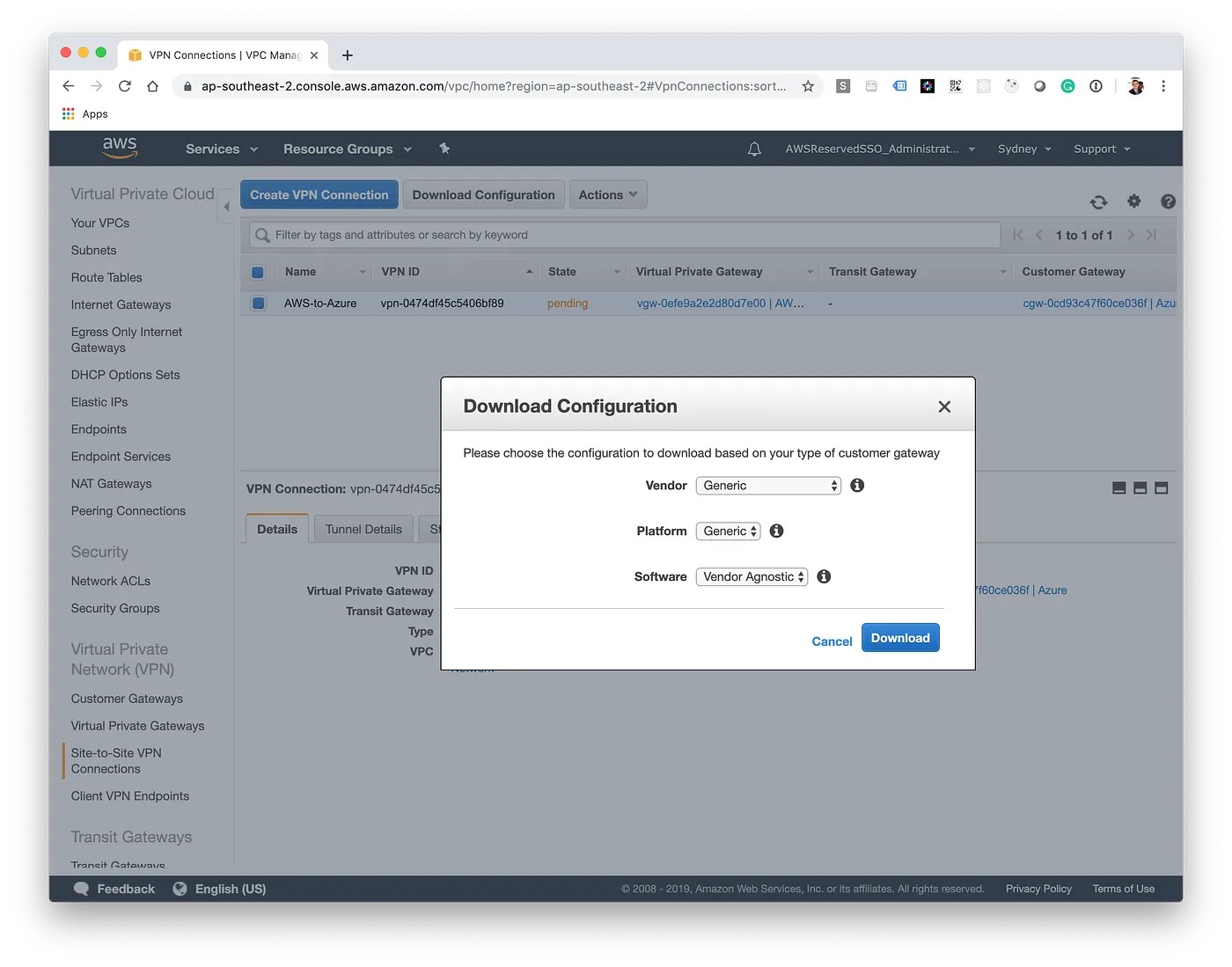Open the notifications bell icon
Screen dimensions: 1232x967
point(754,149)
